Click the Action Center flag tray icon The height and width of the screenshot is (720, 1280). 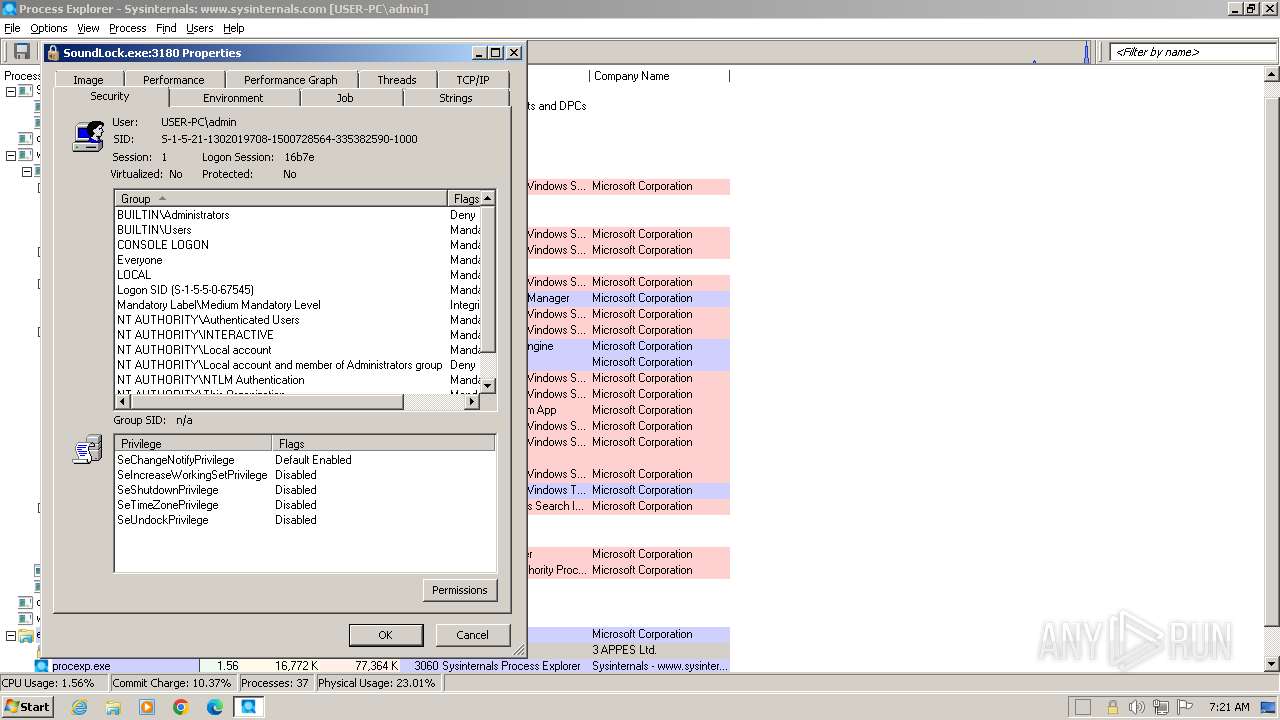(1186, 707)
